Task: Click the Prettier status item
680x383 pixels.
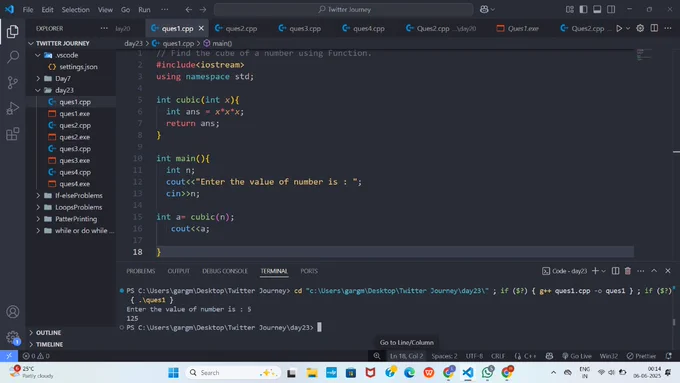Action: point(641,356)
